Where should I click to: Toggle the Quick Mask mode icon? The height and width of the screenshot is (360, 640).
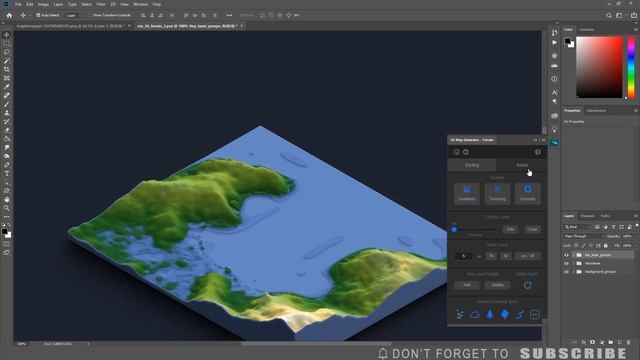coord(7,244)
